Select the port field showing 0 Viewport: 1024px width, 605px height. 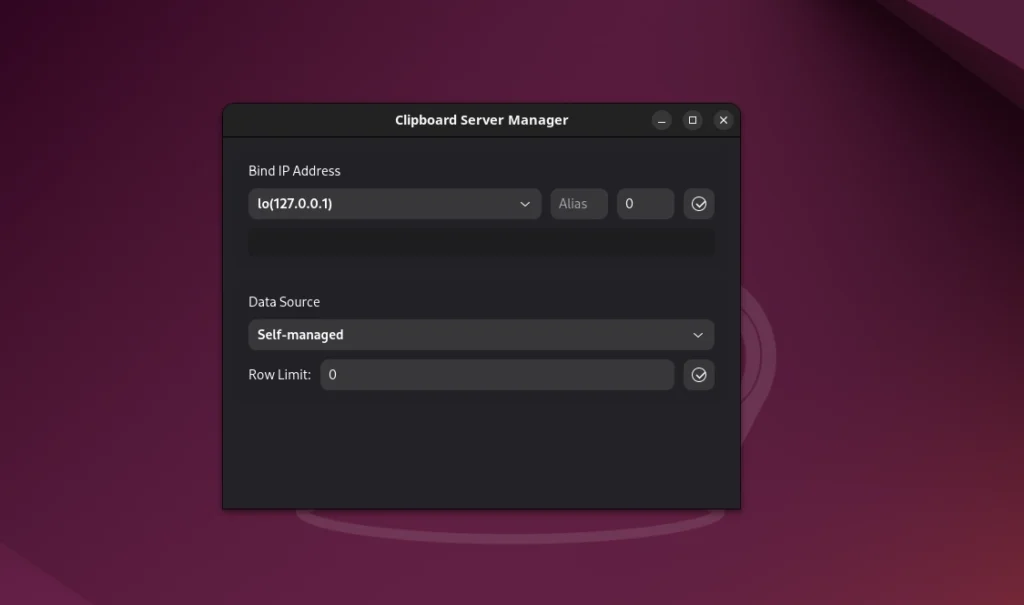point(645,203)
